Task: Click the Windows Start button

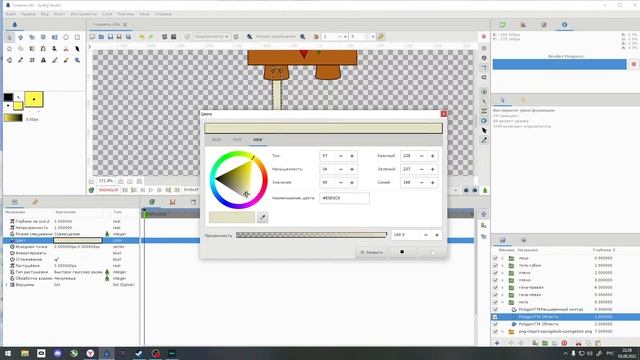Action: pyautogui.click(x=8, y=353)
